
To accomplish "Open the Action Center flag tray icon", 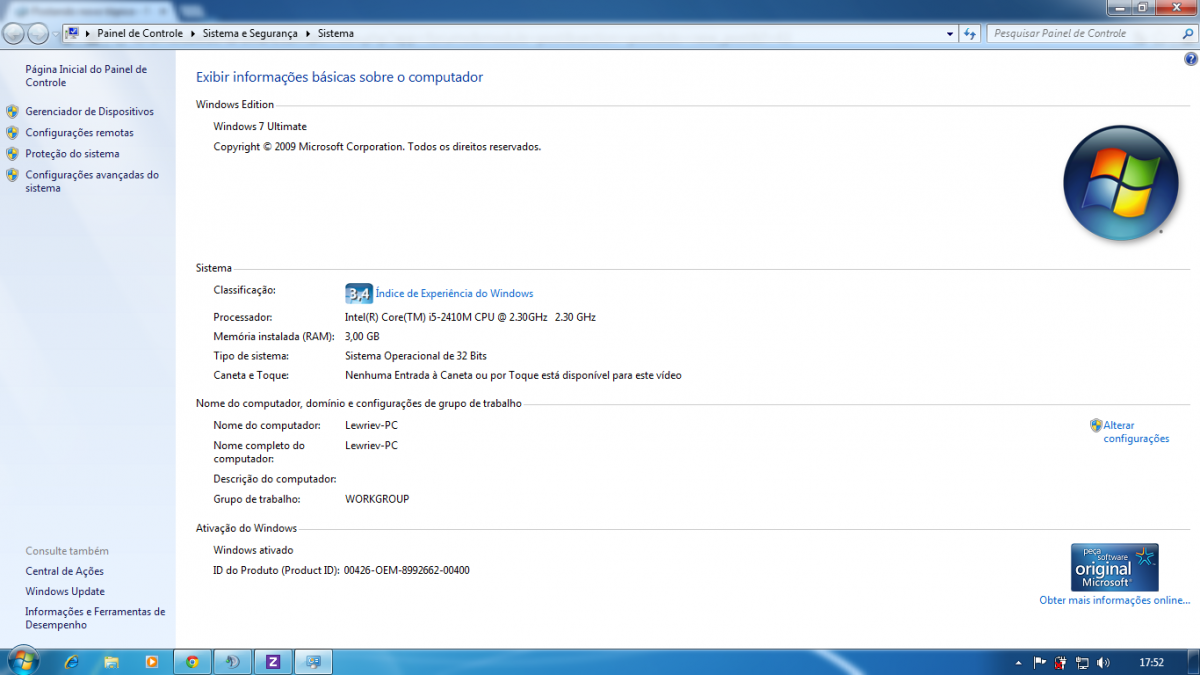I will click(x=1039, y=662).
